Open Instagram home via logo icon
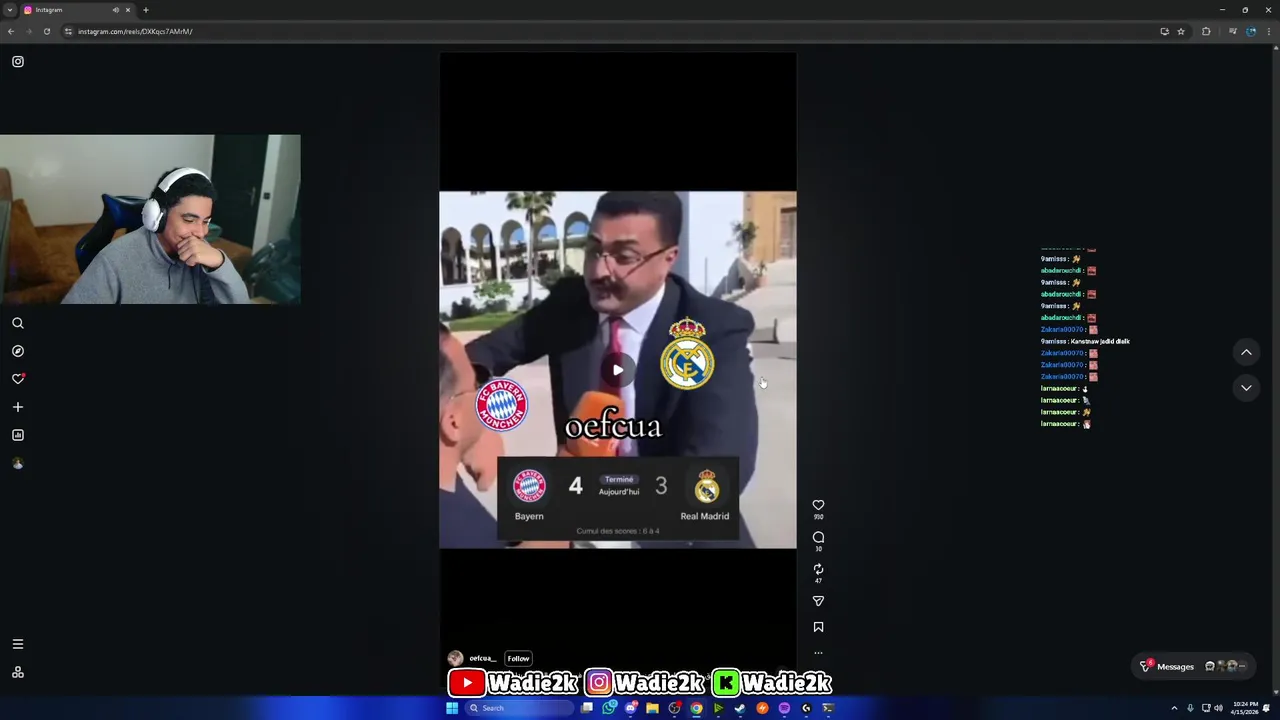Screen dimensions: 1280x720 tap(18, 62)
